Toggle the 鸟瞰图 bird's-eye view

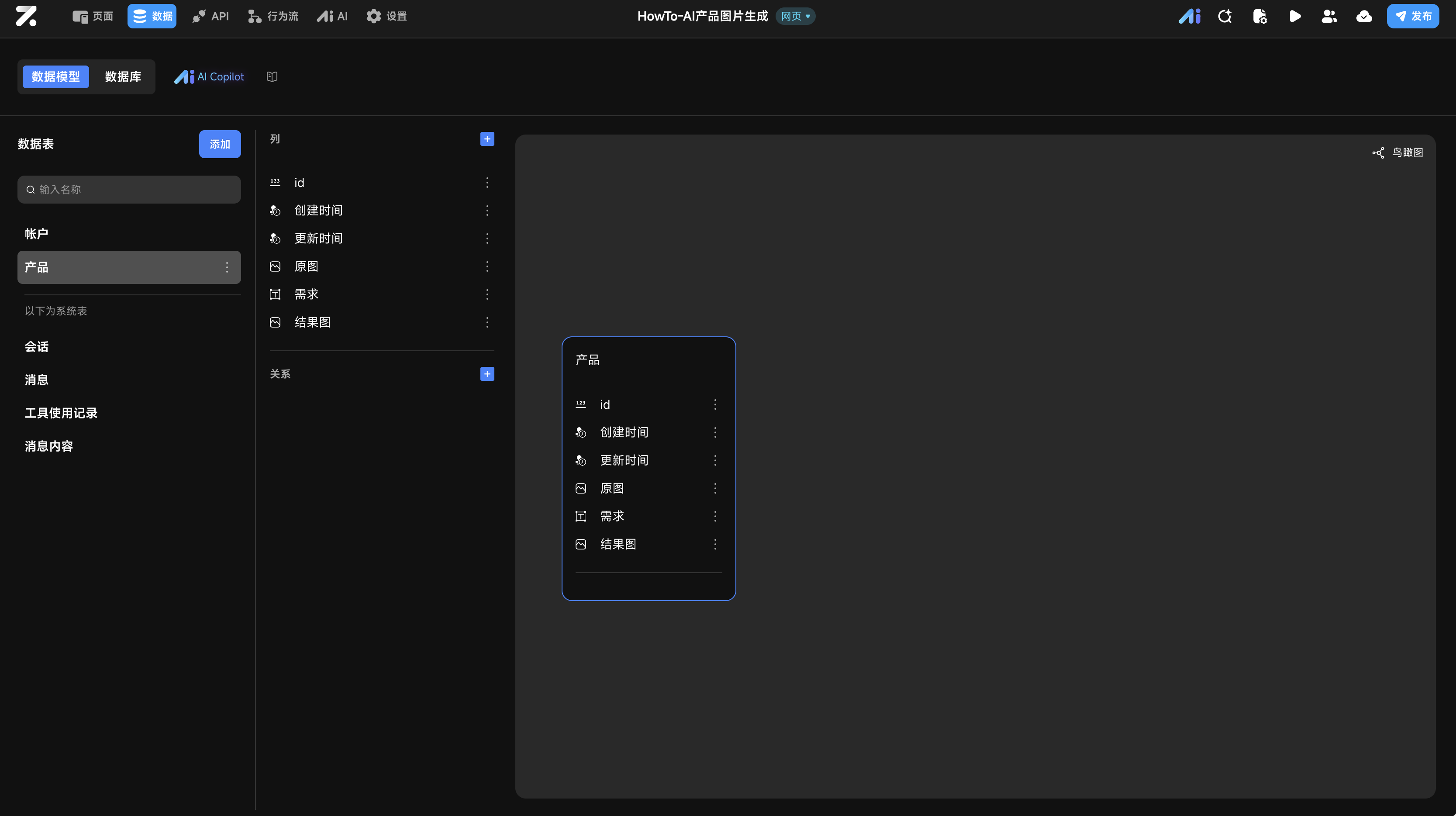coord(1398,153)
